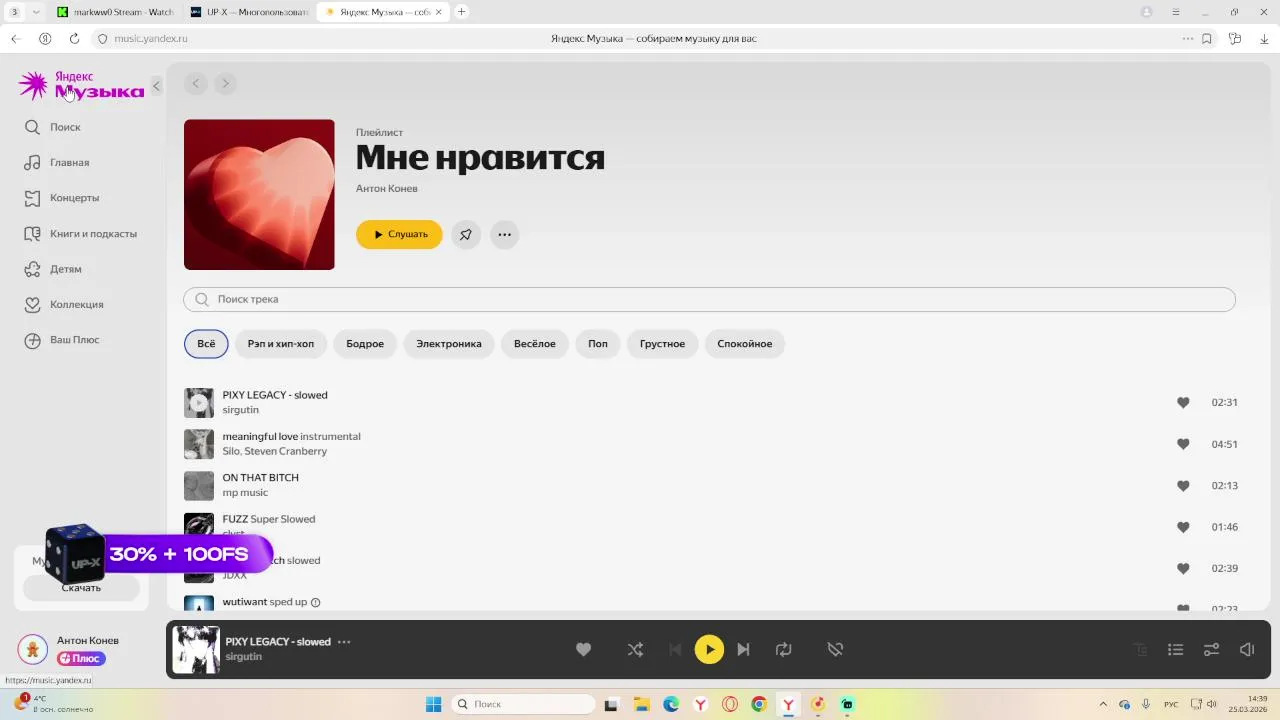Focus the Поиск трека search field

pyautogui.click(x=709, y=299)
